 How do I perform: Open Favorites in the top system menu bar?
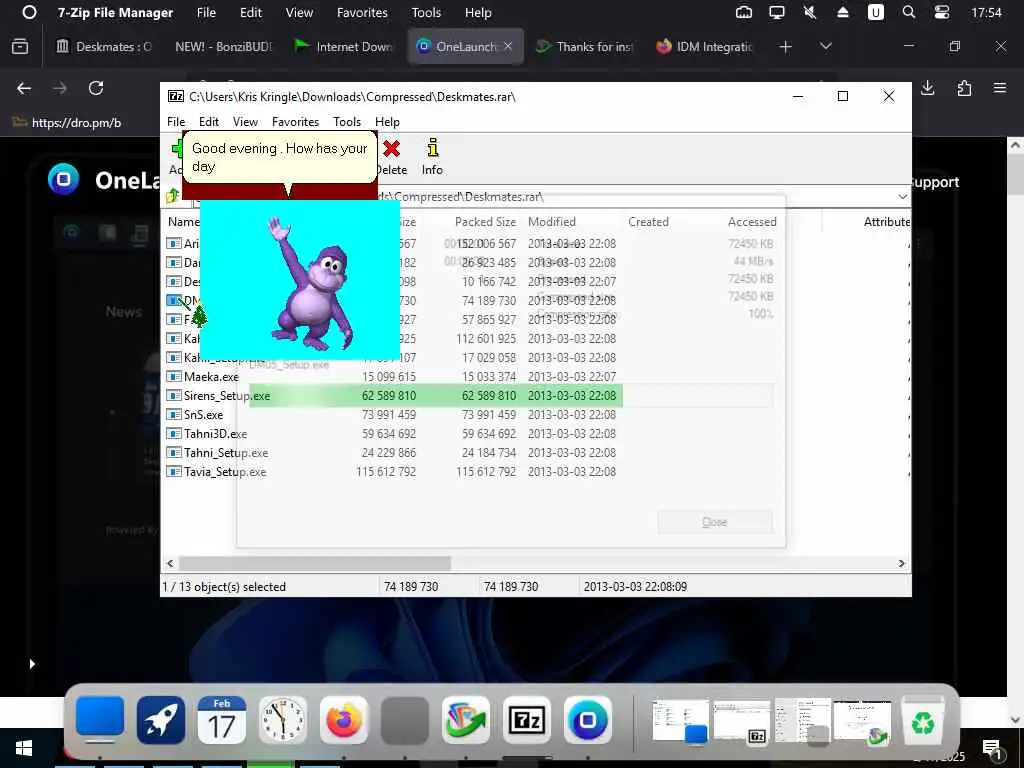click(362, 12)
